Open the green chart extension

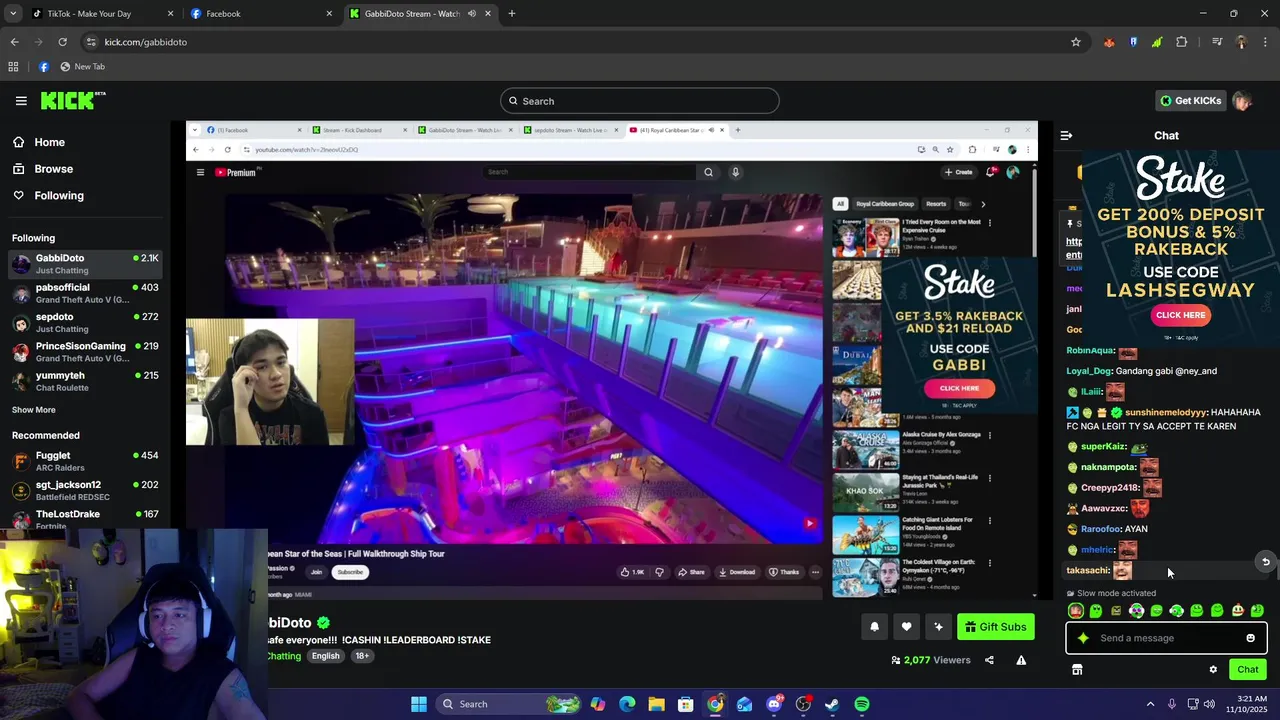tap(1157, 42)
